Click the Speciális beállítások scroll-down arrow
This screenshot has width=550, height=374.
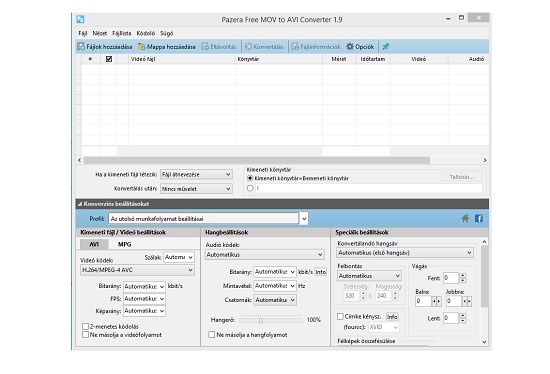[x=484, y=342]
